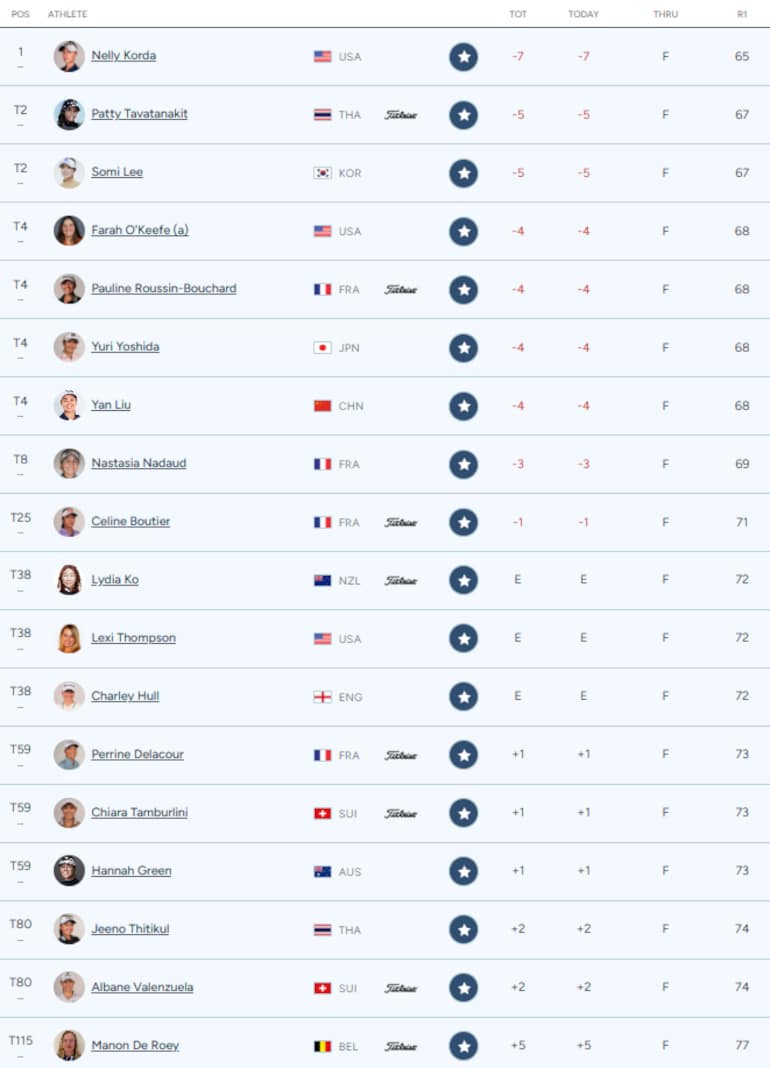Star Charley Hull as favorite
Image resolution: width=770 pixels, height=1068 pixels.
463,696
